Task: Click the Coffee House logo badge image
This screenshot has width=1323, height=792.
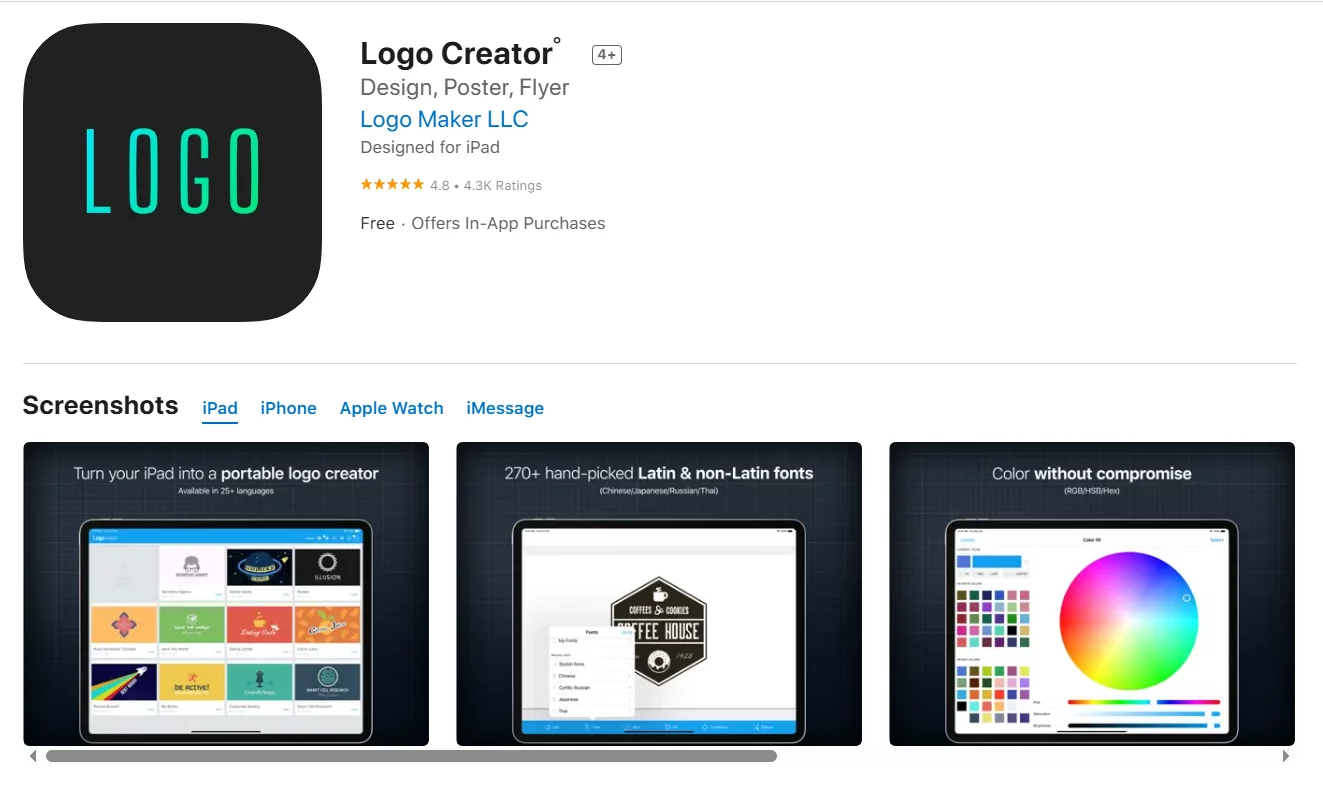Action: 659,631
